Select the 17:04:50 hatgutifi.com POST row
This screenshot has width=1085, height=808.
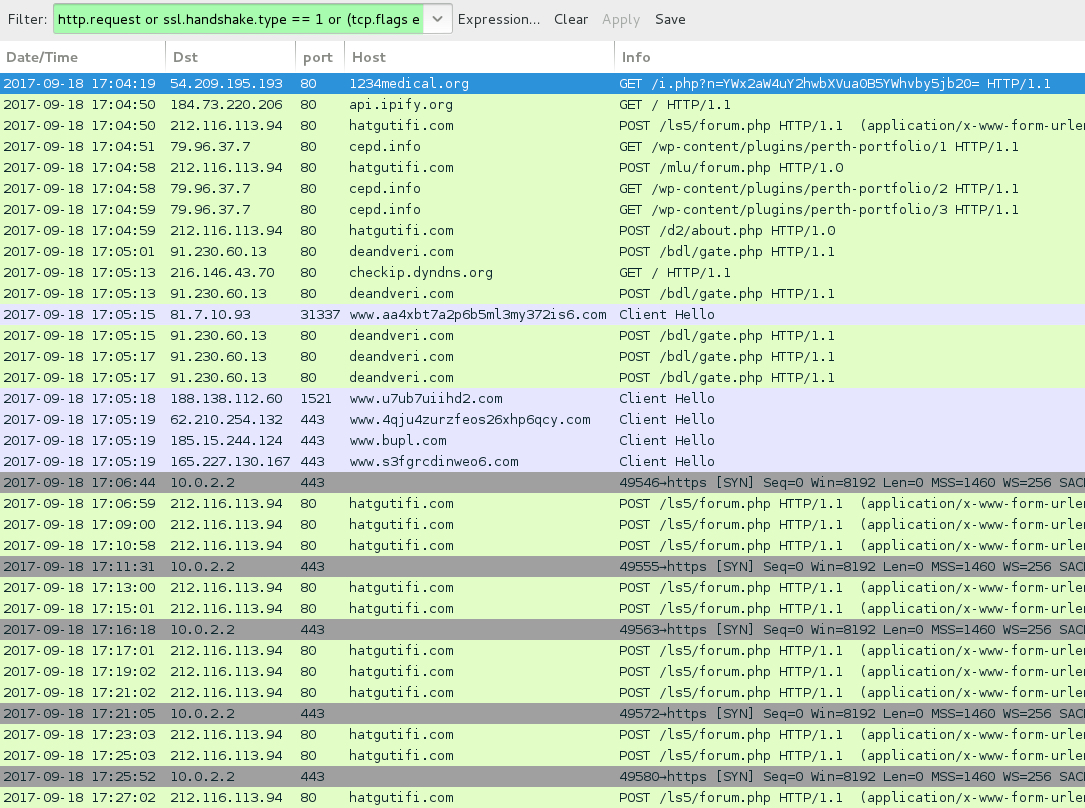tap(542, 126)
